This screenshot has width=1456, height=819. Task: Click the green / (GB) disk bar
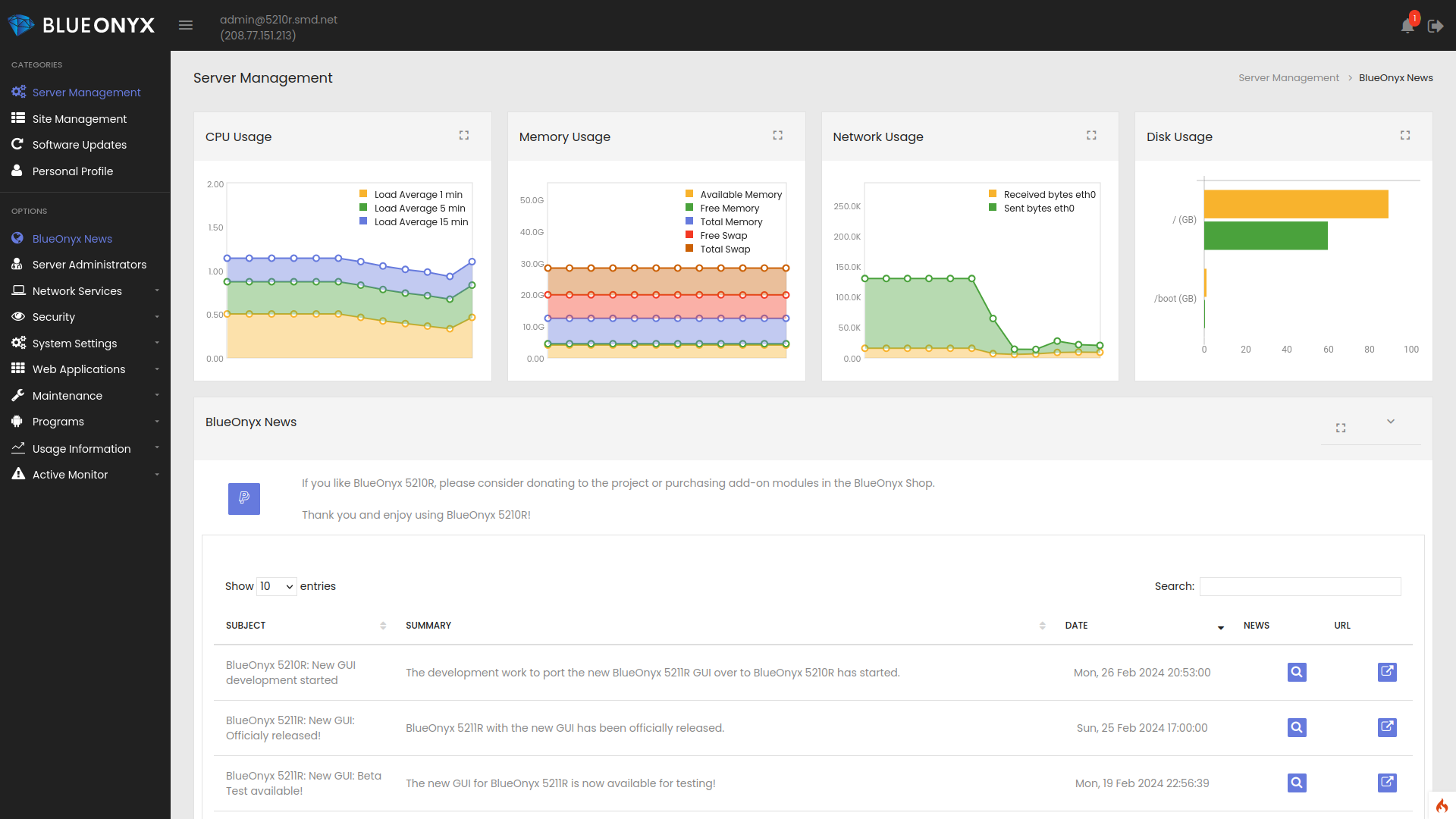(x=1266, y=235)
